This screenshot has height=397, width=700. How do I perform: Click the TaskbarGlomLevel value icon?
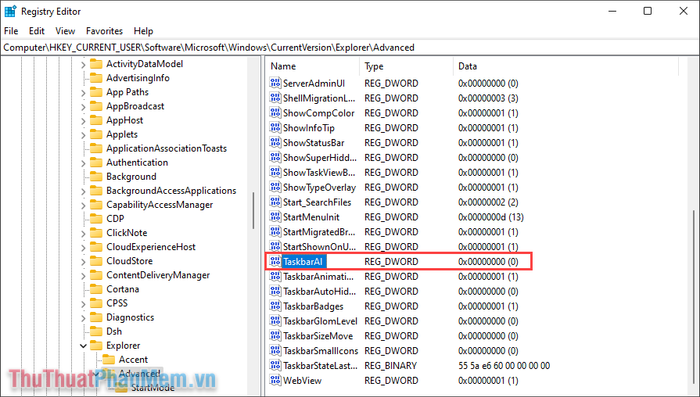coord(275,321)
